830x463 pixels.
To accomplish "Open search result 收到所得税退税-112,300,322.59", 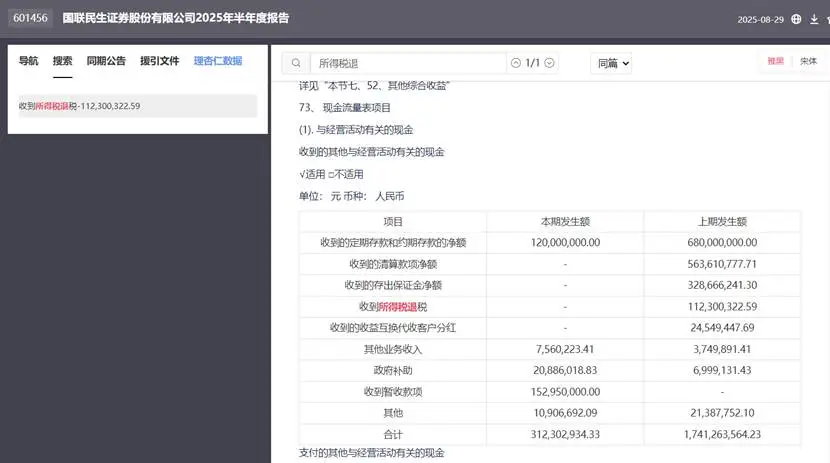I will coord(138,106).
